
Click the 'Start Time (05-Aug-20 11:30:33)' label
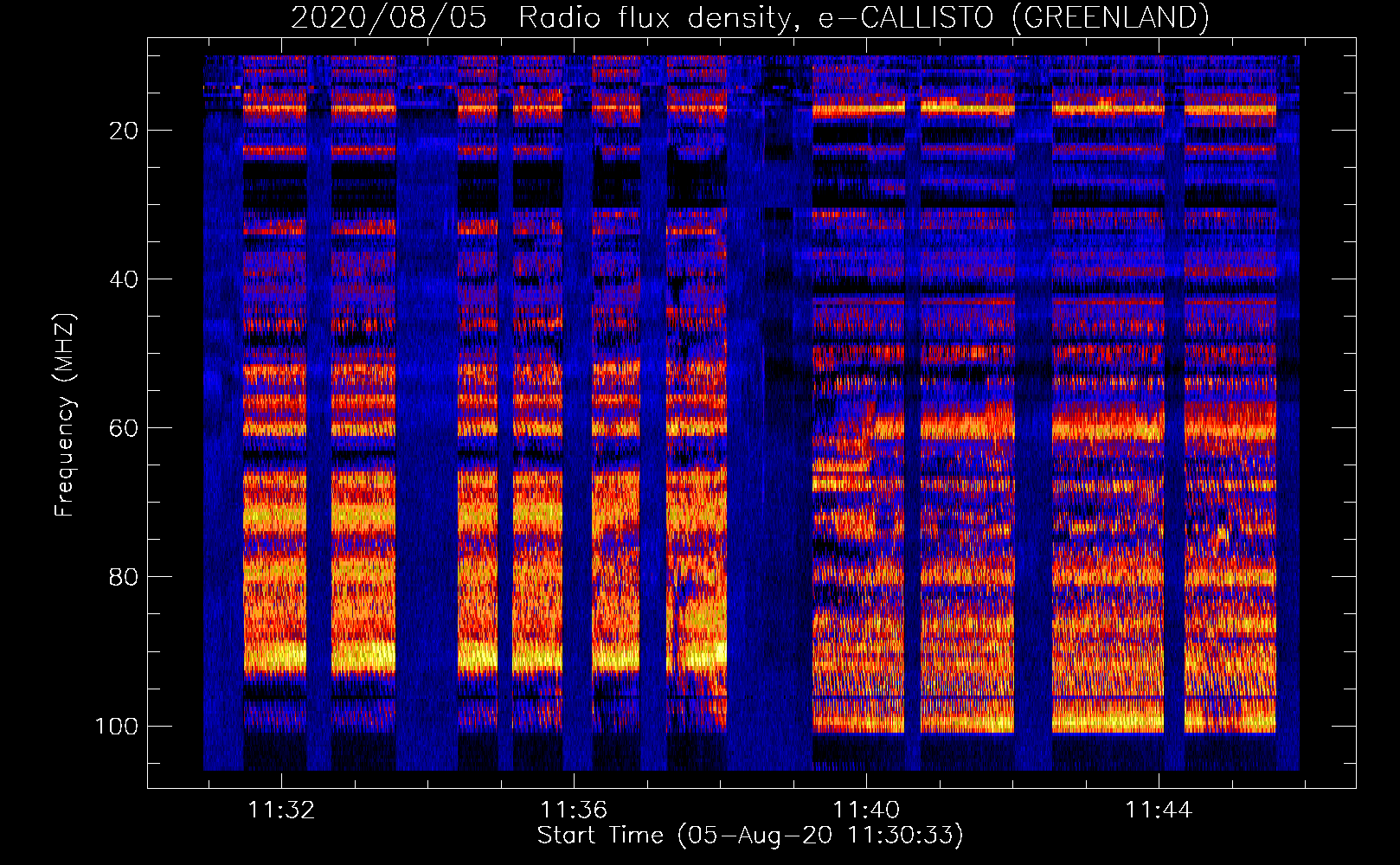coord(750,836)
